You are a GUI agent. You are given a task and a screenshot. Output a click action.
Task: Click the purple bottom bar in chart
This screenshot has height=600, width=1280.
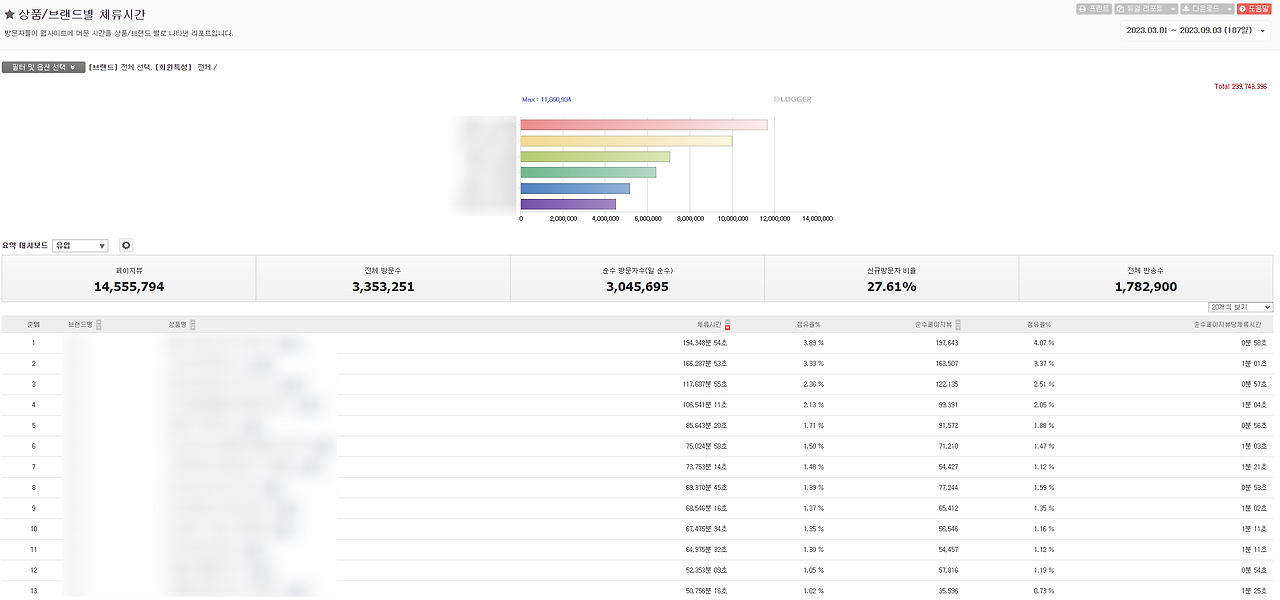pyautogui.click(x=568, y=204)
